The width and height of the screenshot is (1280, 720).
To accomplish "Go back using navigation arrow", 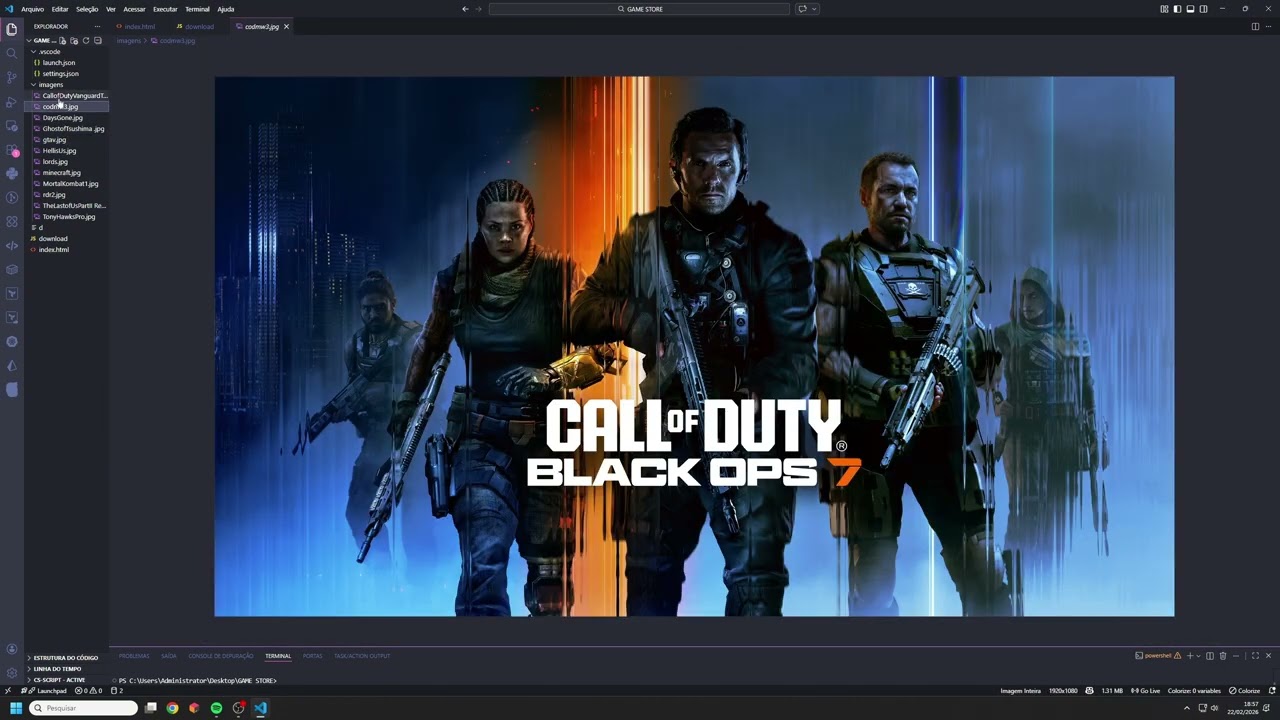I will click(x=465, y=9).
